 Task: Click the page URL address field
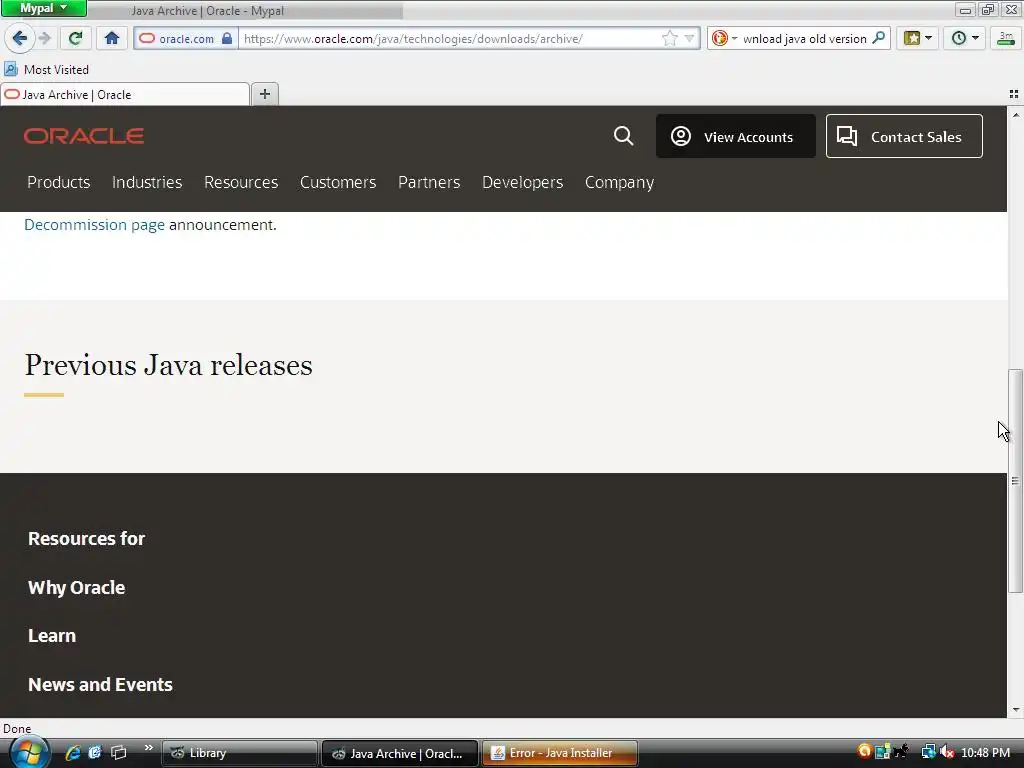451,39
